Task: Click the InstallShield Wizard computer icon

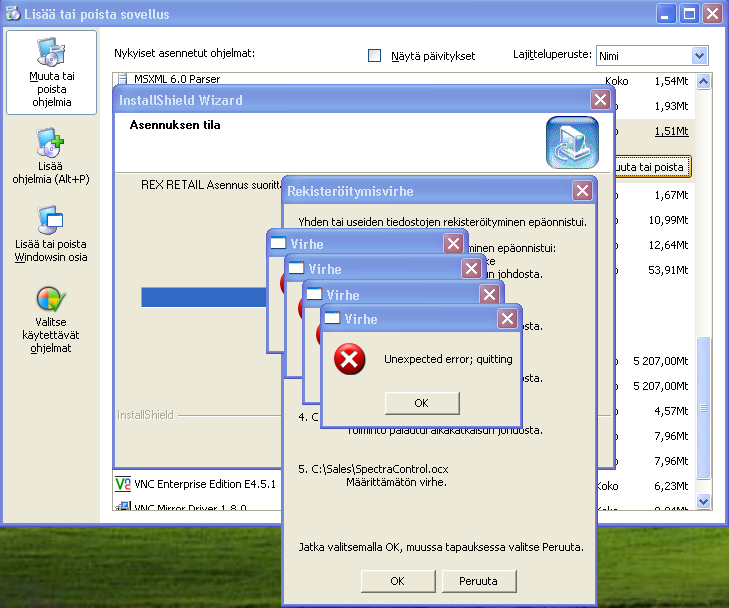Action: [571, 142]
